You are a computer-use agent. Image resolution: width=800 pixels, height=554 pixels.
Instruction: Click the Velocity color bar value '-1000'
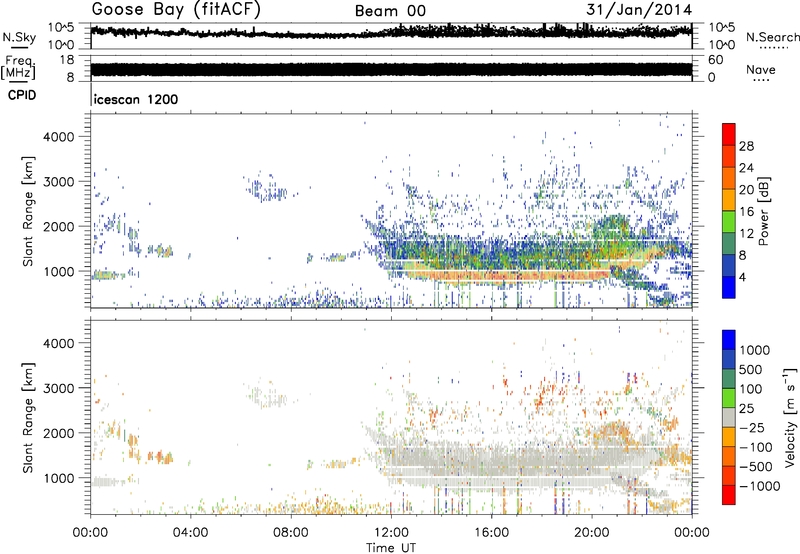pos(759,486)
